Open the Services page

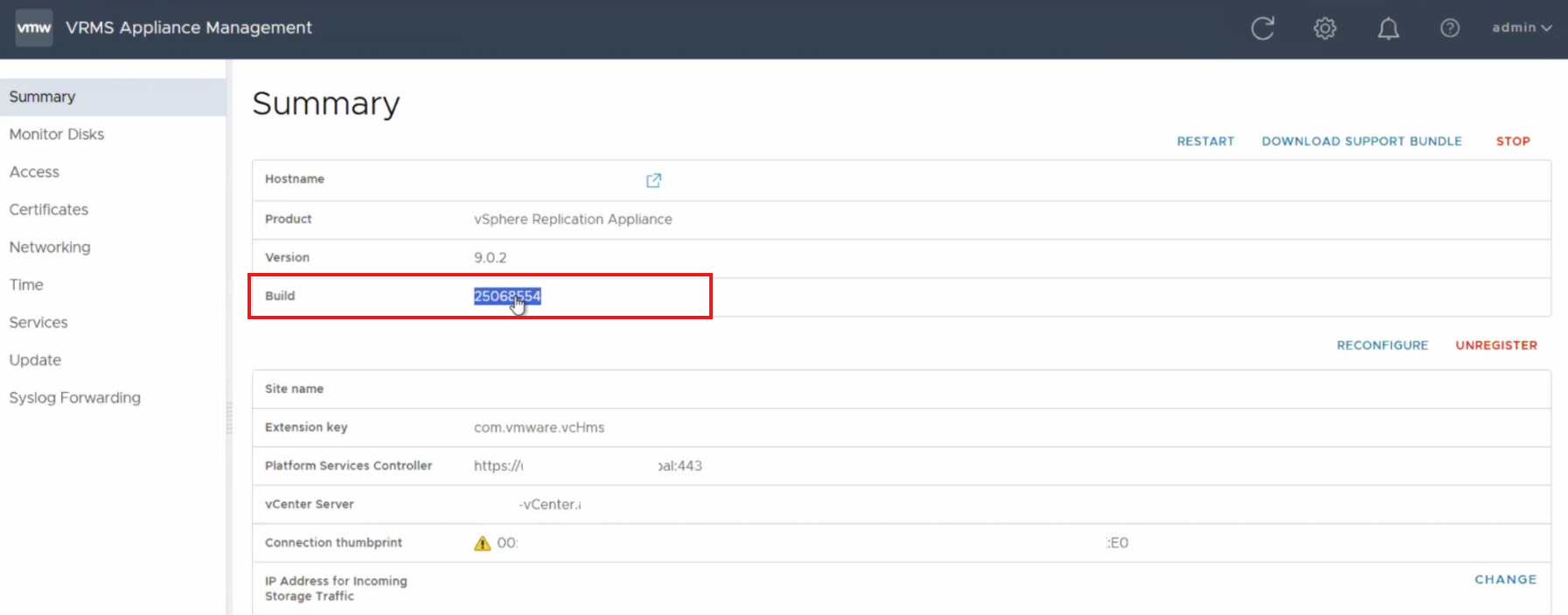point(38,323)
